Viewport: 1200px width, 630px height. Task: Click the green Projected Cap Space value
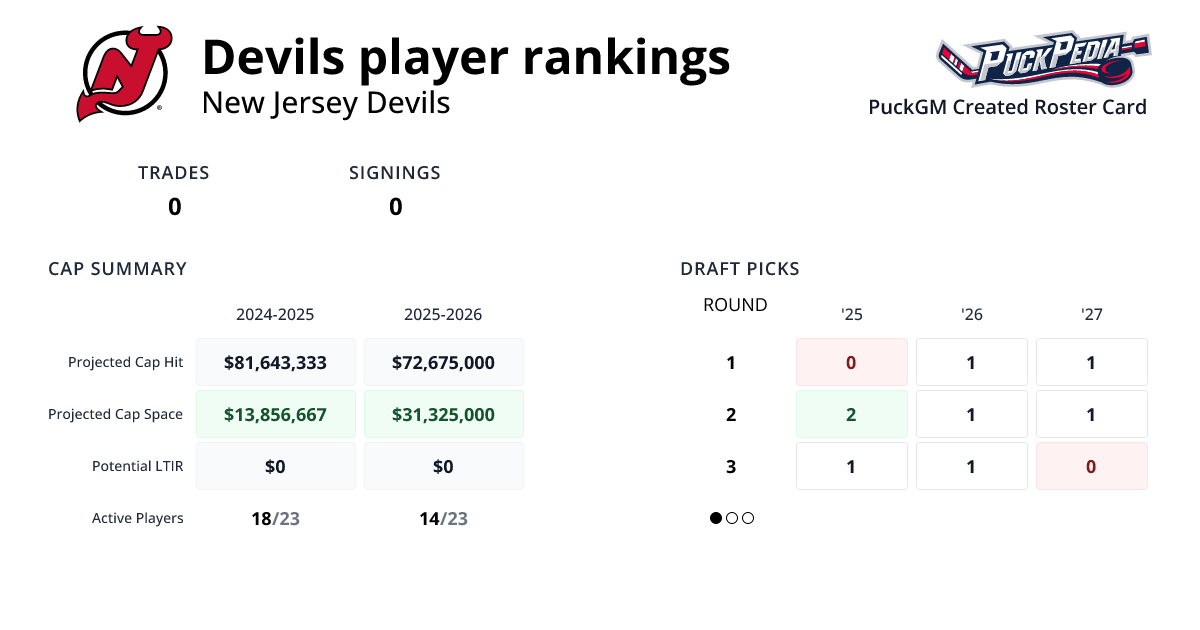point(275,413)
